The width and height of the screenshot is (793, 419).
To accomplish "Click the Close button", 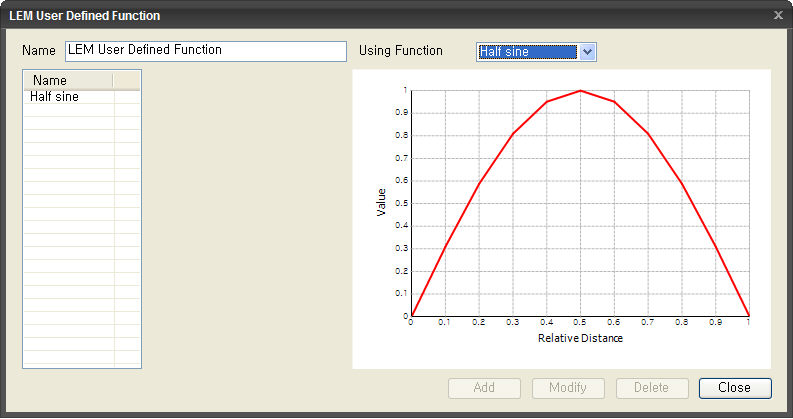I will pyautogui.click(x=735, y=388).
